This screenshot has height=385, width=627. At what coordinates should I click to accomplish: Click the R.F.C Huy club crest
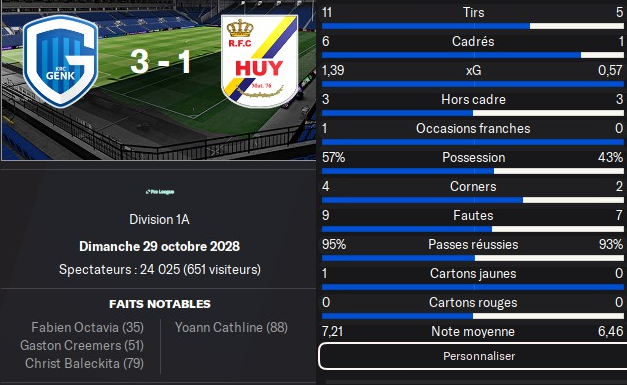tap(259, 61)
